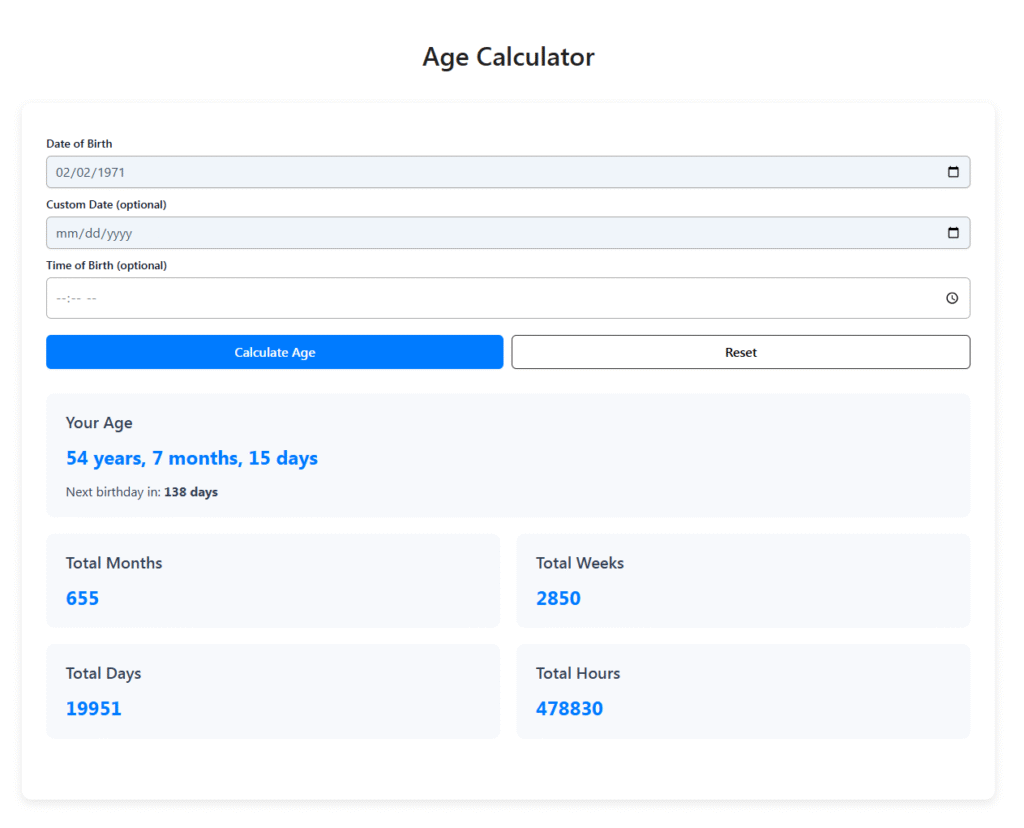This screenshot has height=828, width=1024.
Task: Click the Total Hours card title
Action: (578, 673)
